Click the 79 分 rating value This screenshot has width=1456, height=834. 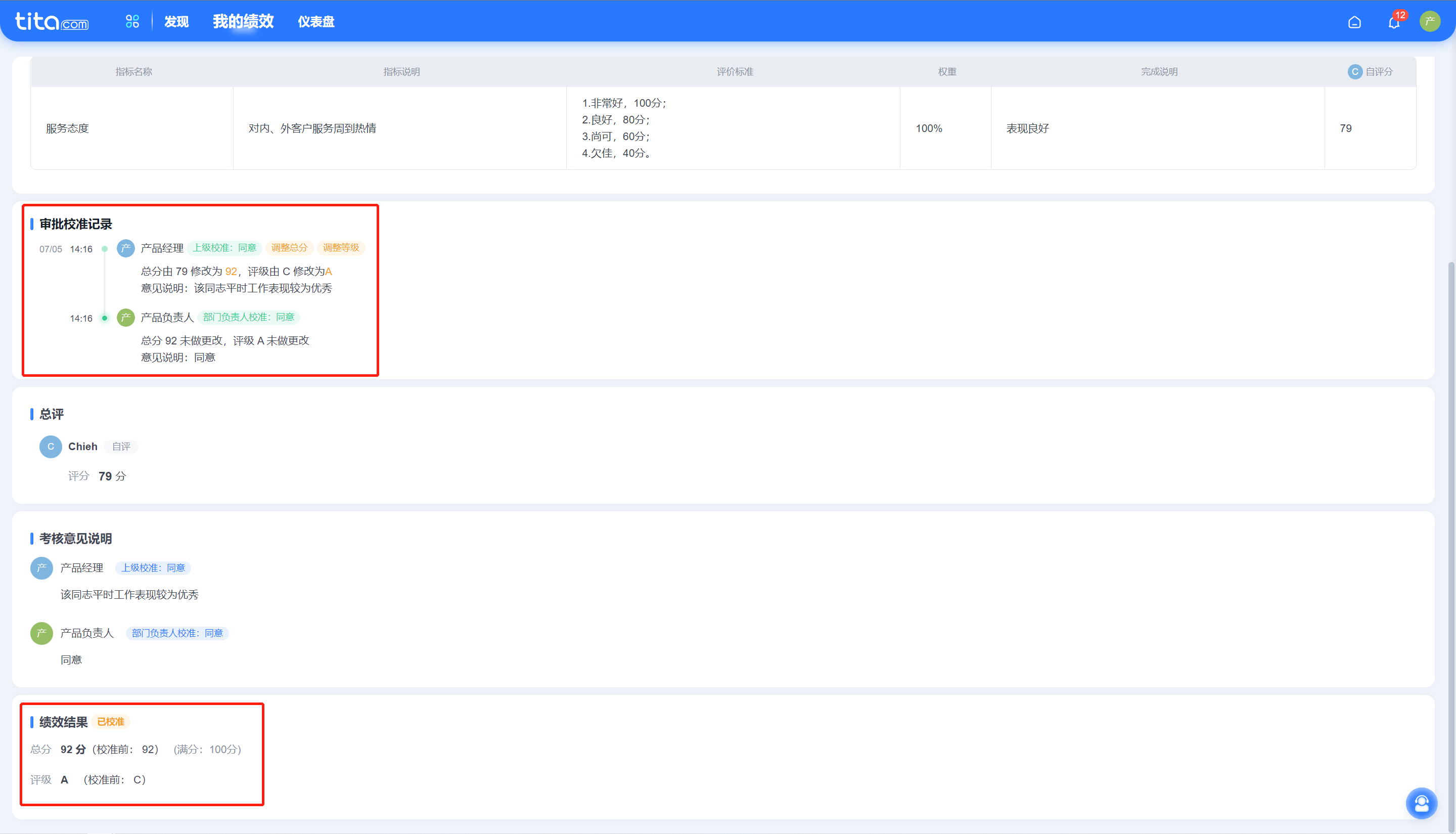pyautogui.click(x=112, y=476)
